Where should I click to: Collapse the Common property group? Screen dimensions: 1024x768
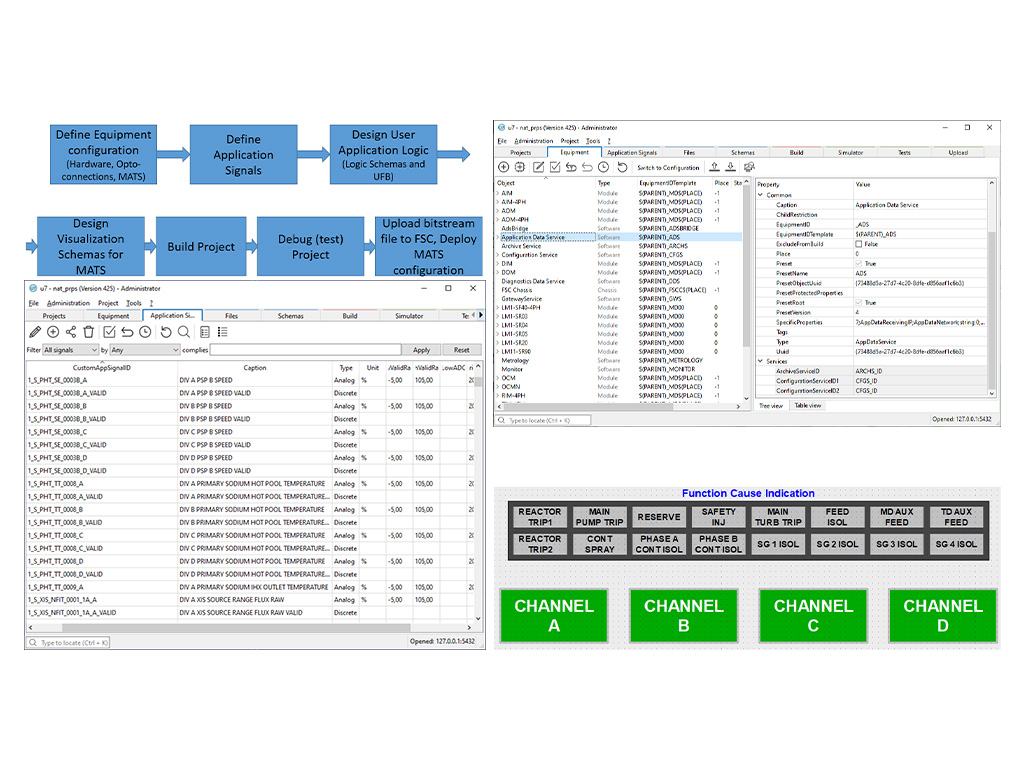[x=760, y=195]
